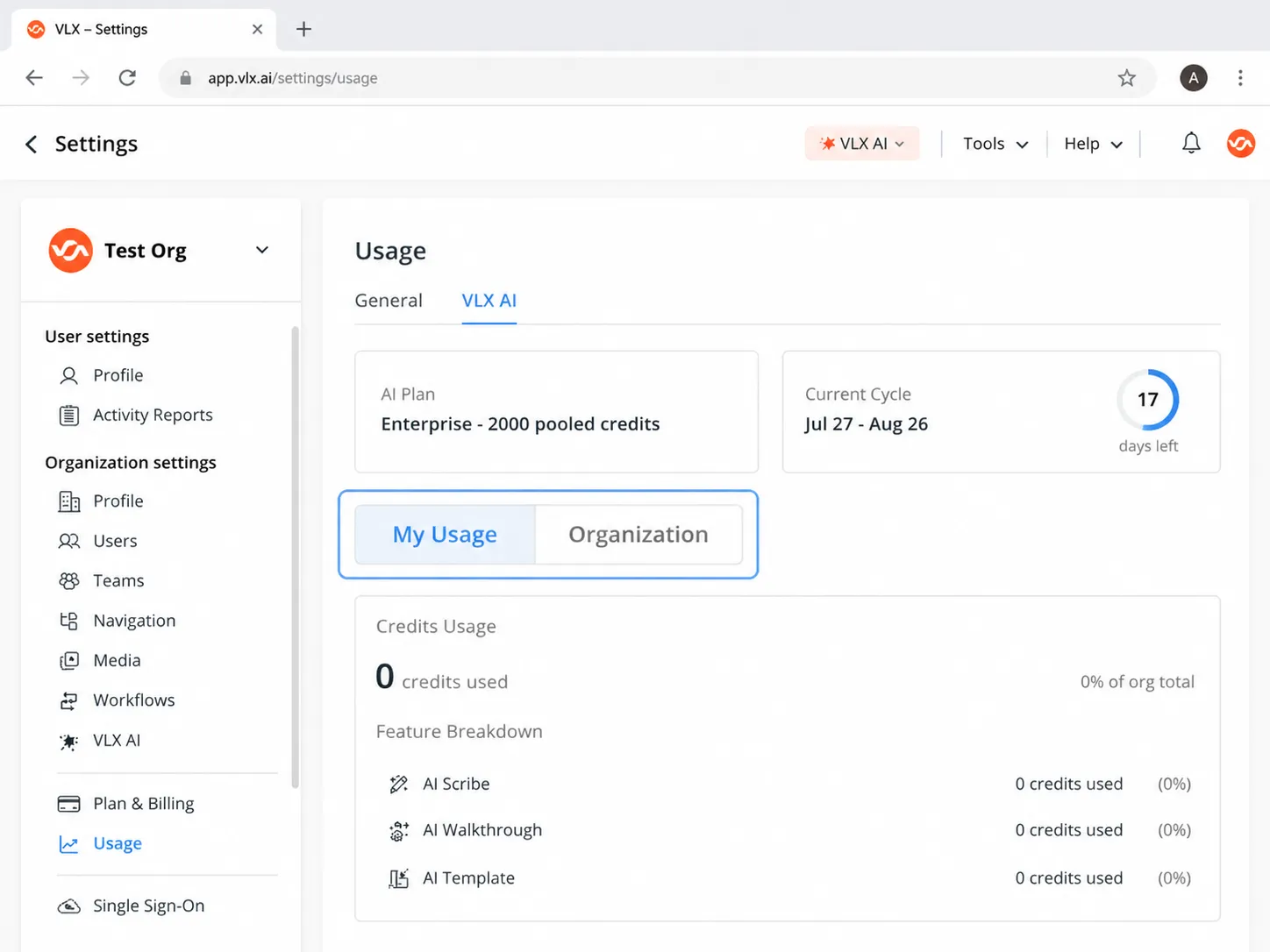Switch to Organization usage view
The height and width of the screenshot is (952, 1270).
(639, 535)
